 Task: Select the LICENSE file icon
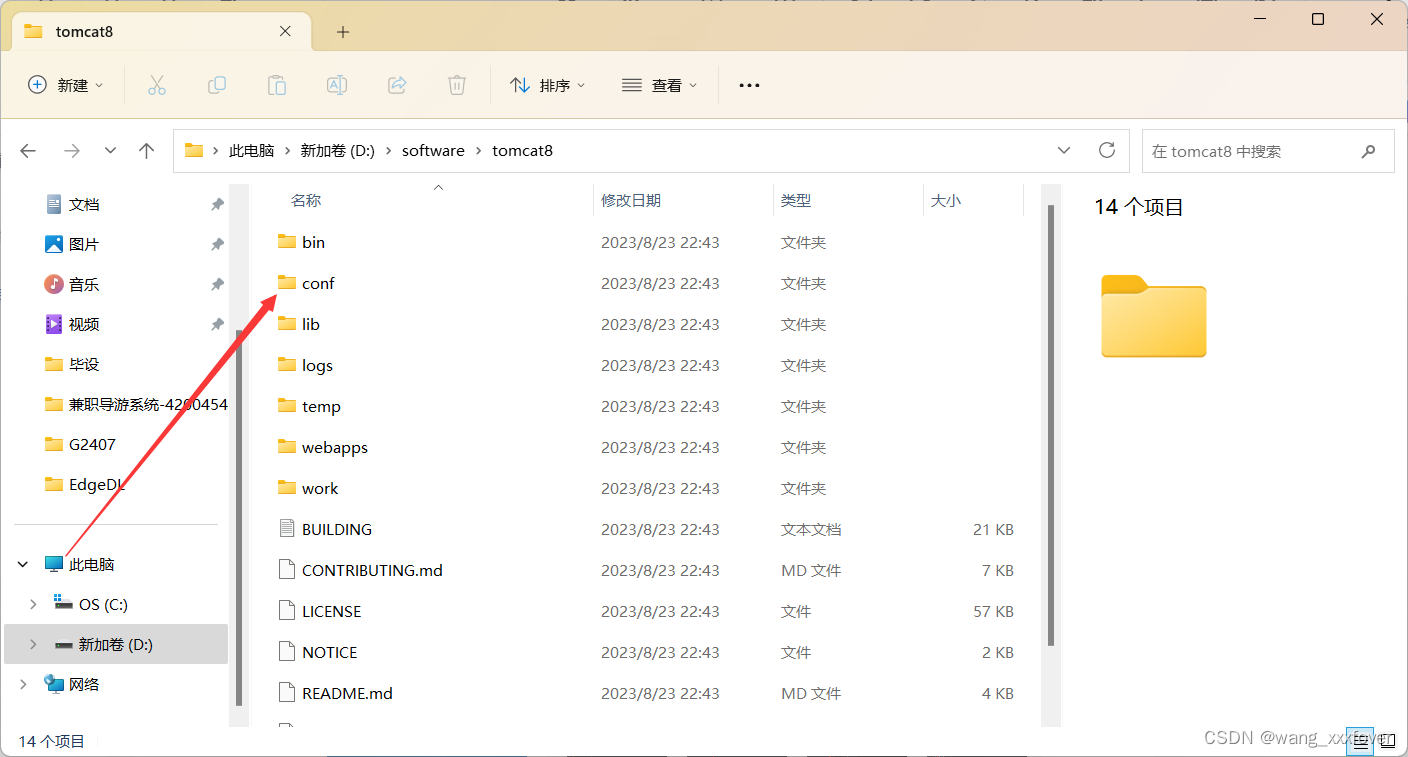287,610
